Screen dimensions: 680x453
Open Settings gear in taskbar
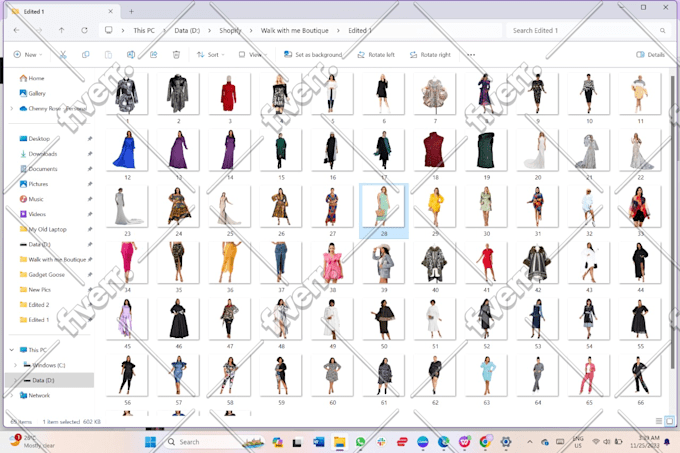click(506, 442)
